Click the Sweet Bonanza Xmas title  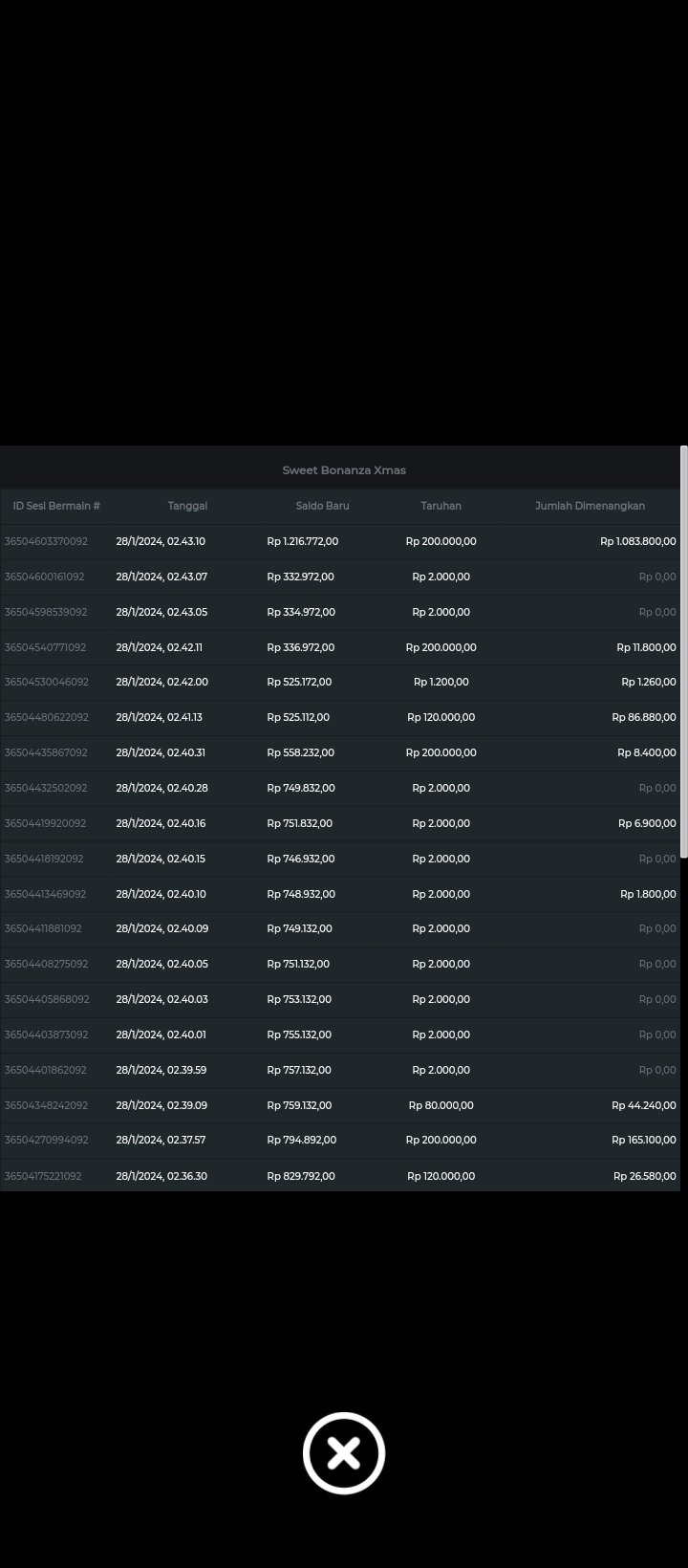(x=344, y=470)
